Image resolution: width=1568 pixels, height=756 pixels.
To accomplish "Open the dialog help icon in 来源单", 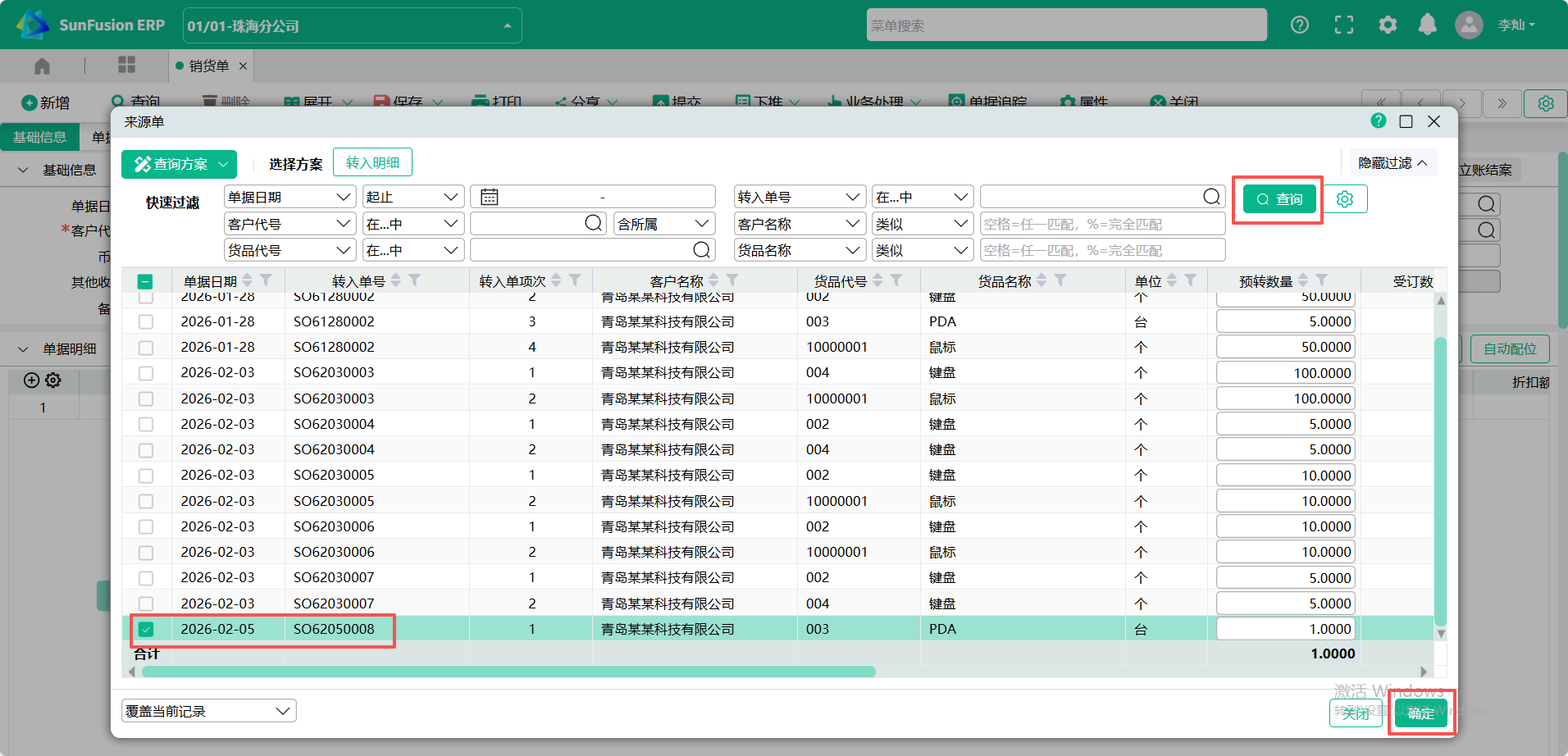I will [x=1378, y=121].
